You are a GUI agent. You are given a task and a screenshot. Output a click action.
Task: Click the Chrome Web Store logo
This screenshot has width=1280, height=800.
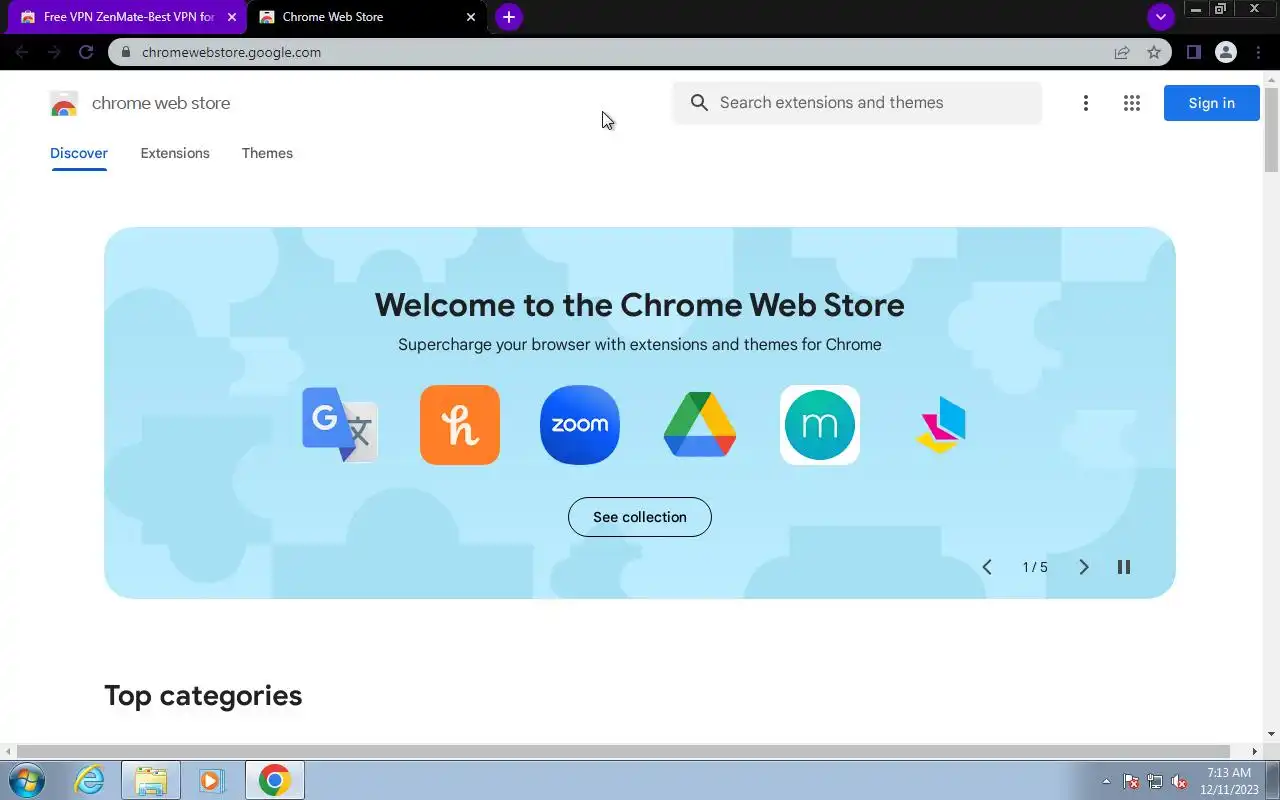(64, 103)
